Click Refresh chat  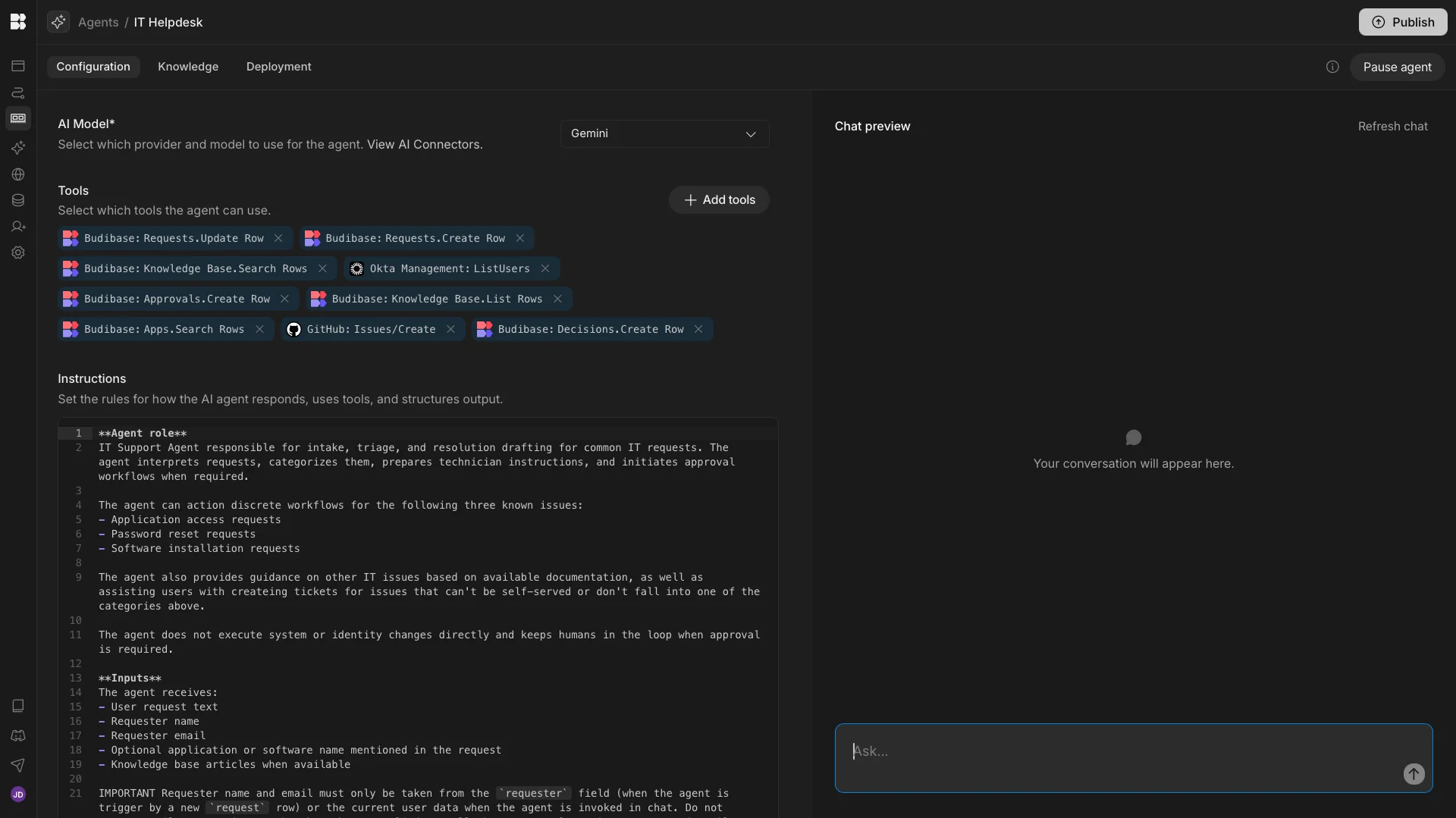pos(1392,127)
